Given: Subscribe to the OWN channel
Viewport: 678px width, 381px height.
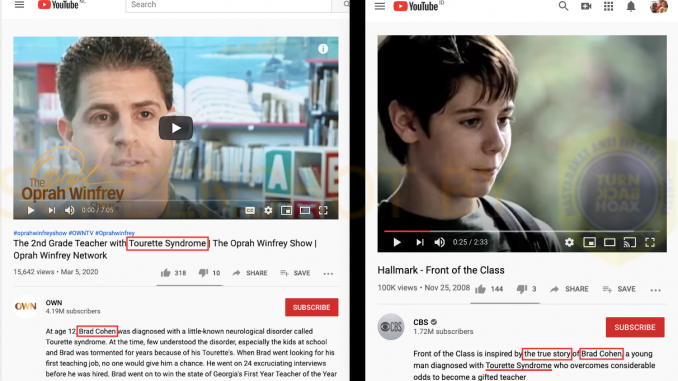Looking at the screenshot, I should click(311, 307).
